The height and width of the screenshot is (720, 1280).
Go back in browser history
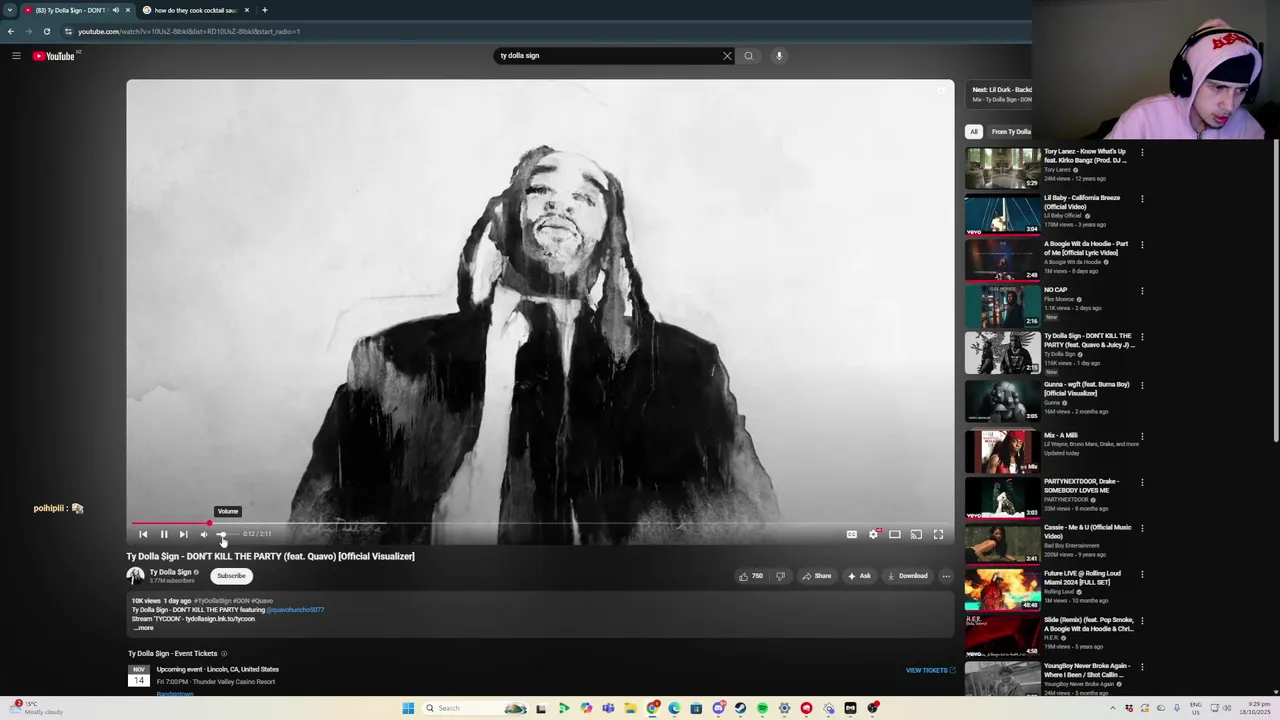[10, 31]
